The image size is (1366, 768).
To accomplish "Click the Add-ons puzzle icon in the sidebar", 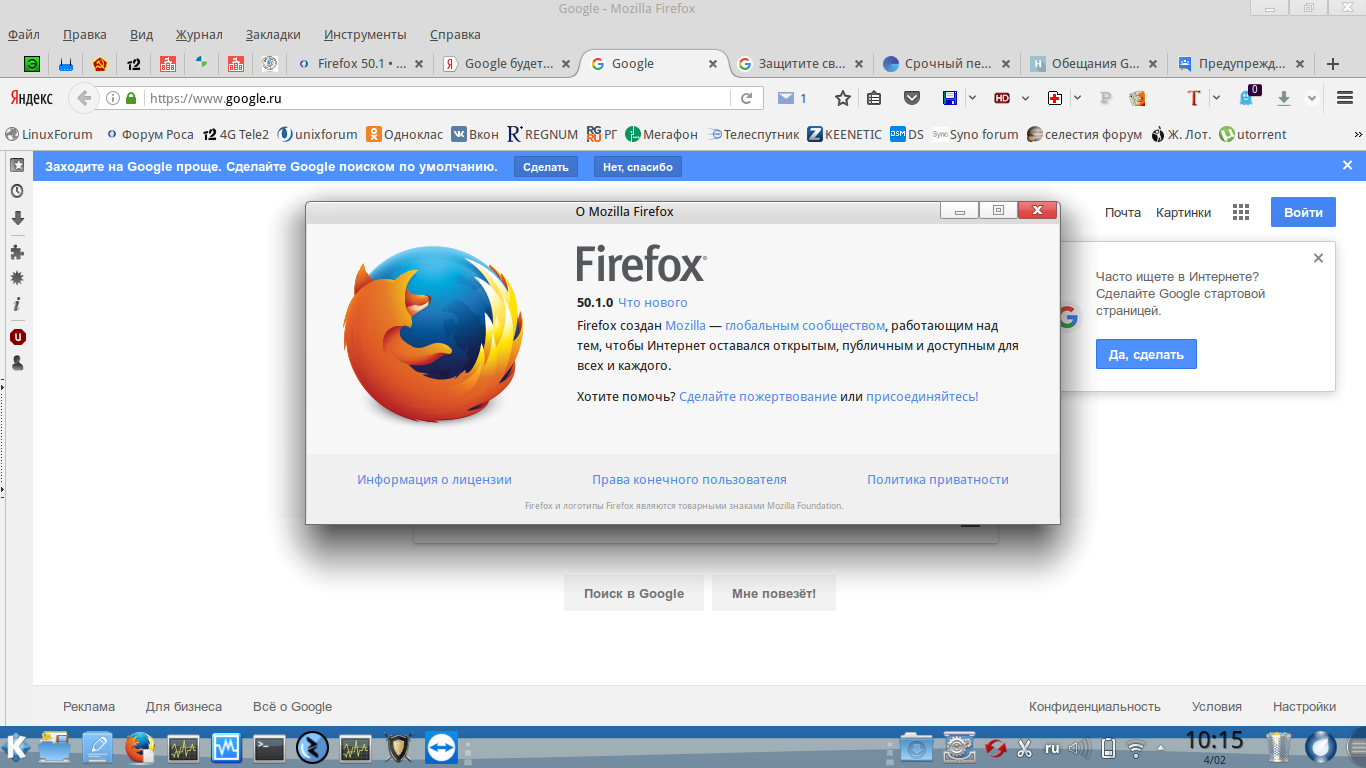I will [17, 252].
